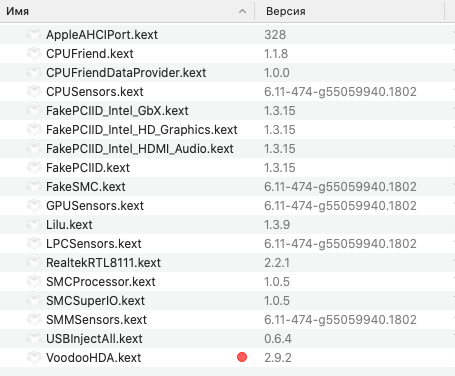Click version 2.2.1 of RealtekRTL8111.kext
The width and height of the screenshot is (455, 376).
[277, 263]
